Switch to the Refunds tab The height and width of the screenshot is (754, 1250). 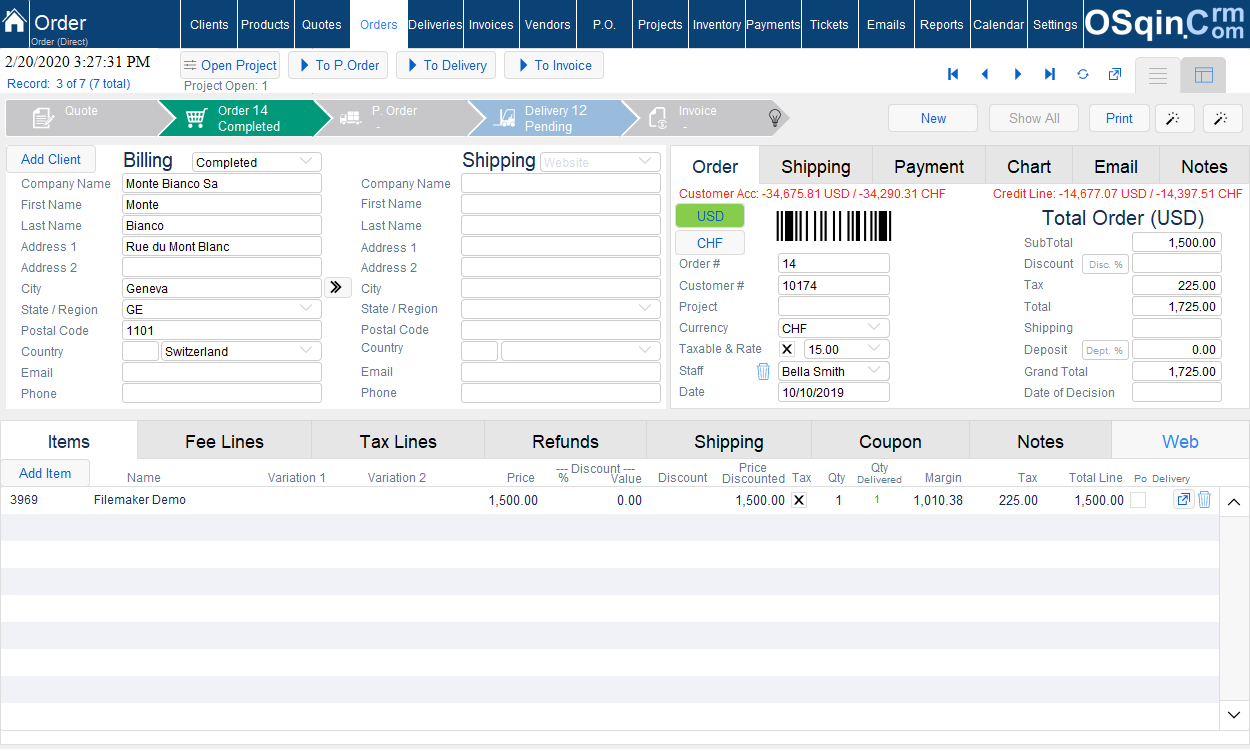coord(566,441)
